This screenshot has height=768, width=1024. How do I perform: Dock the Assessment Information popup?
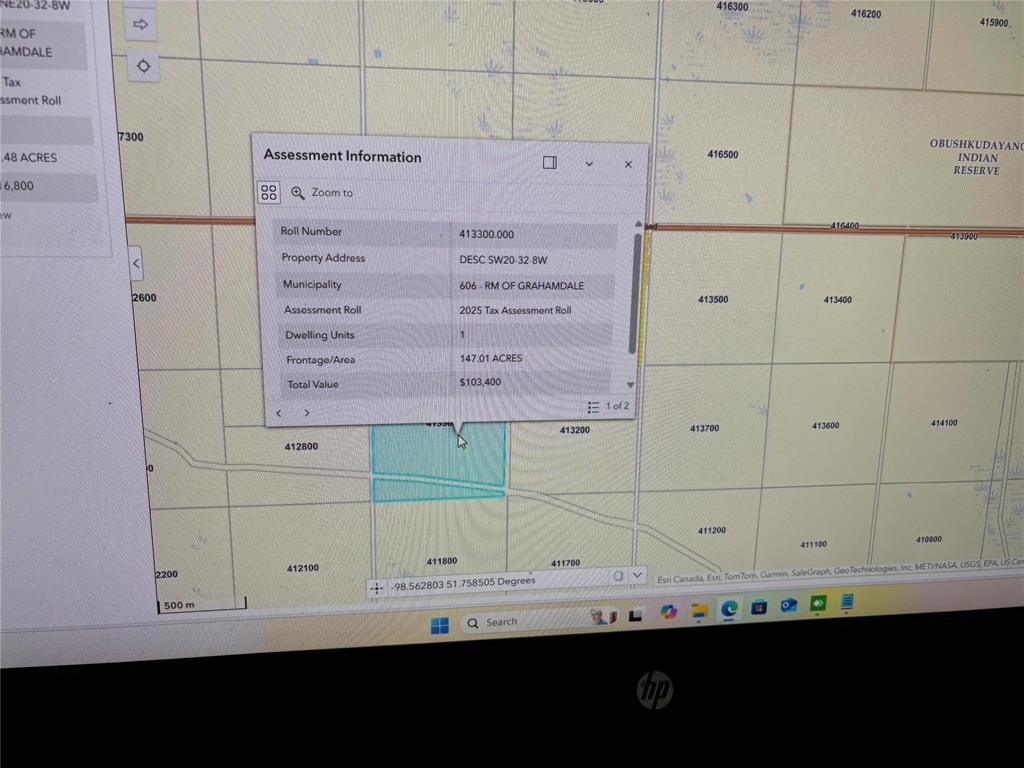549,163
